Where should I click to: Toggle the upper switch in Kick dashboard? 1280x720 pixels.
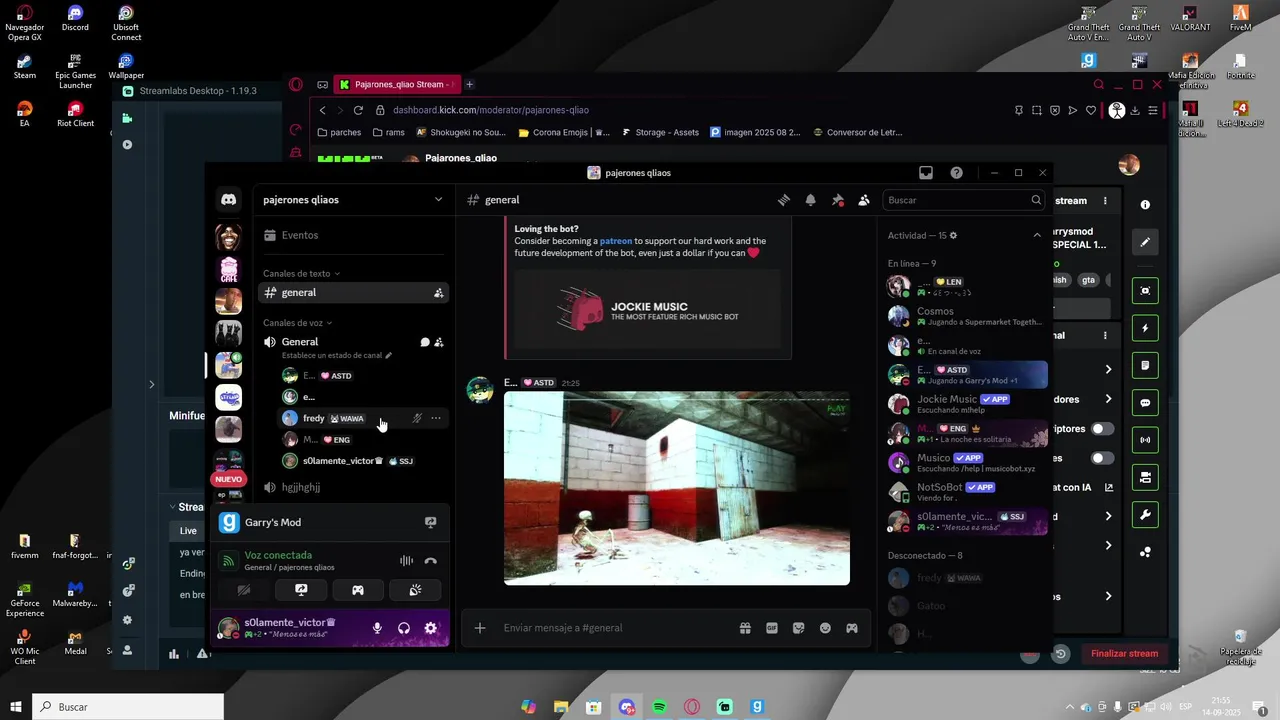pos(1102,429)
